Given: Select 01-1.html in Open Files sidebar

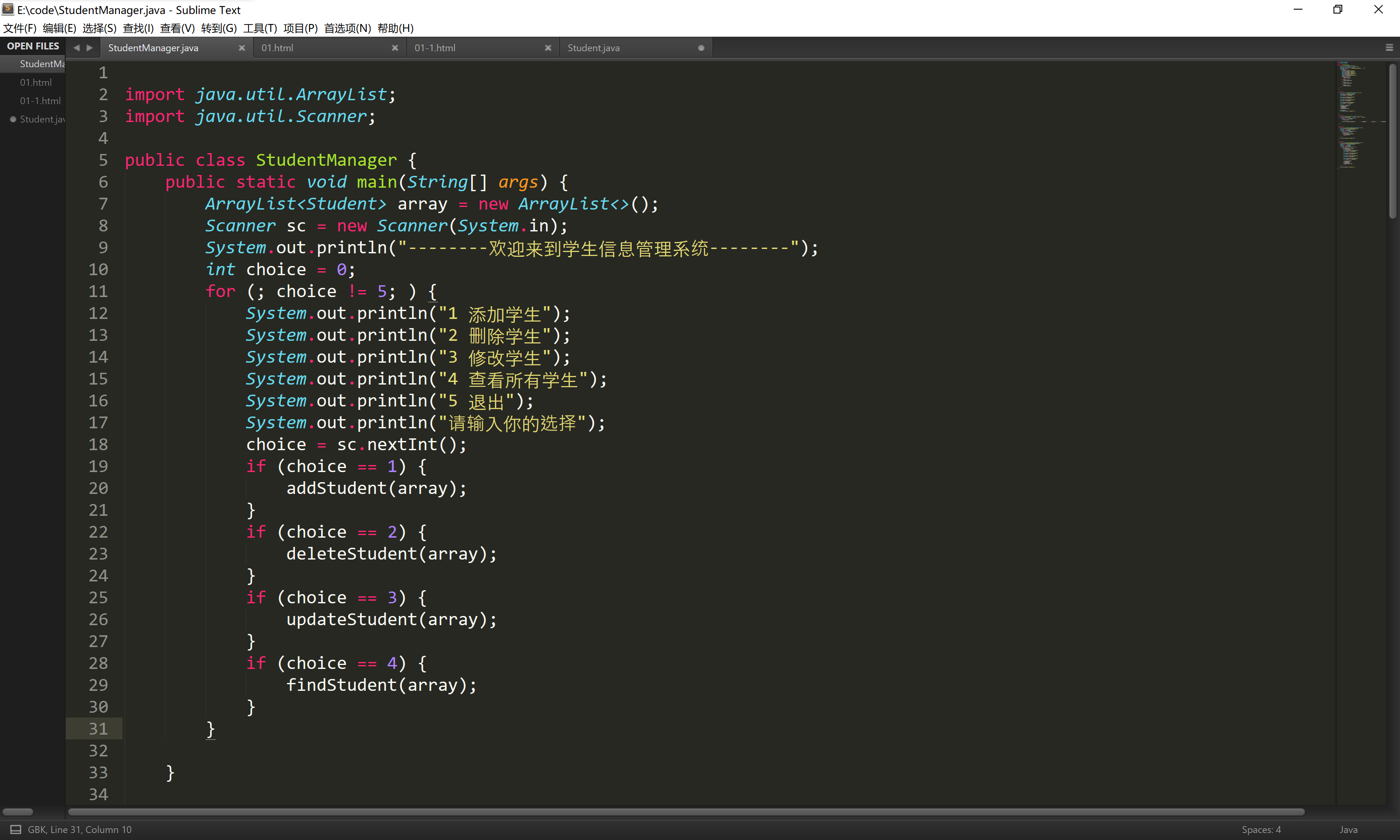Looking at the screenshot, I should [40, 101].
